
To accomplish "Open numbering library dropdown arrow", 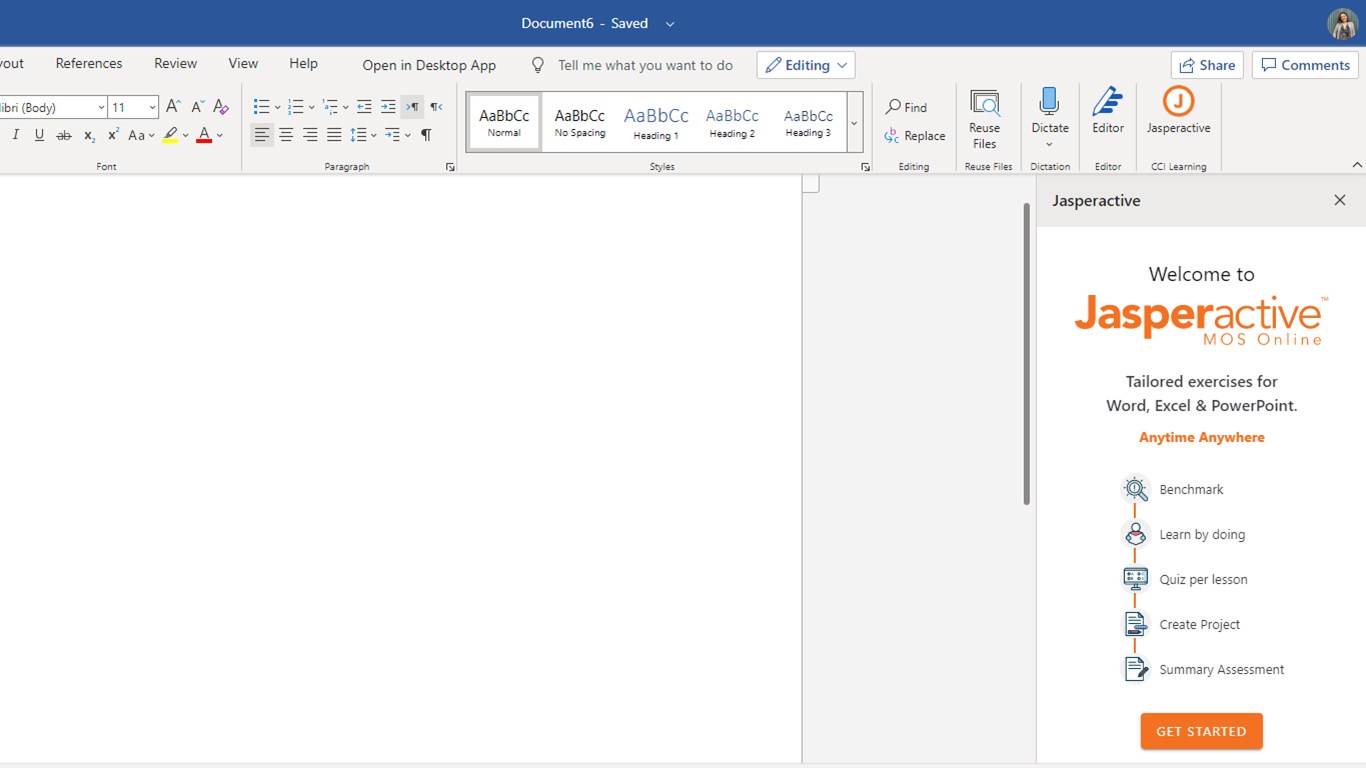I will [311, 107].
